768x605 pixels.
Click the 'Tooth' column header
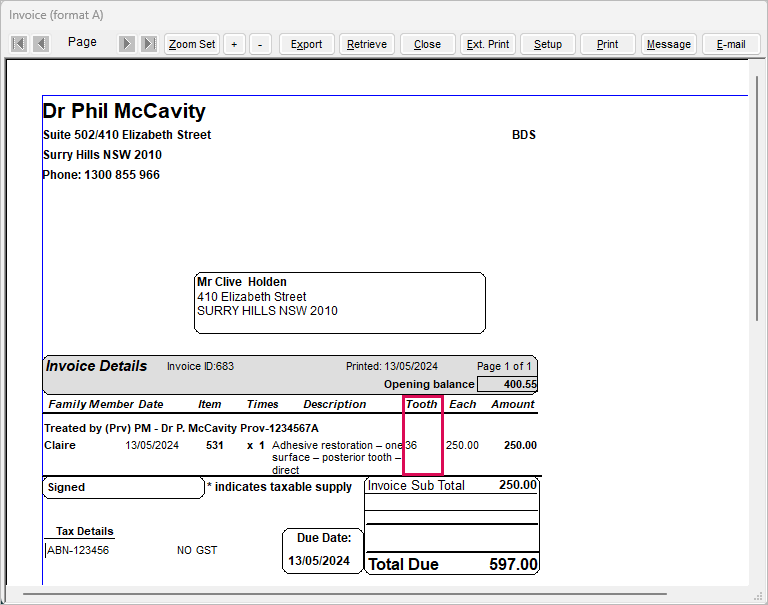tap(422, 404)
